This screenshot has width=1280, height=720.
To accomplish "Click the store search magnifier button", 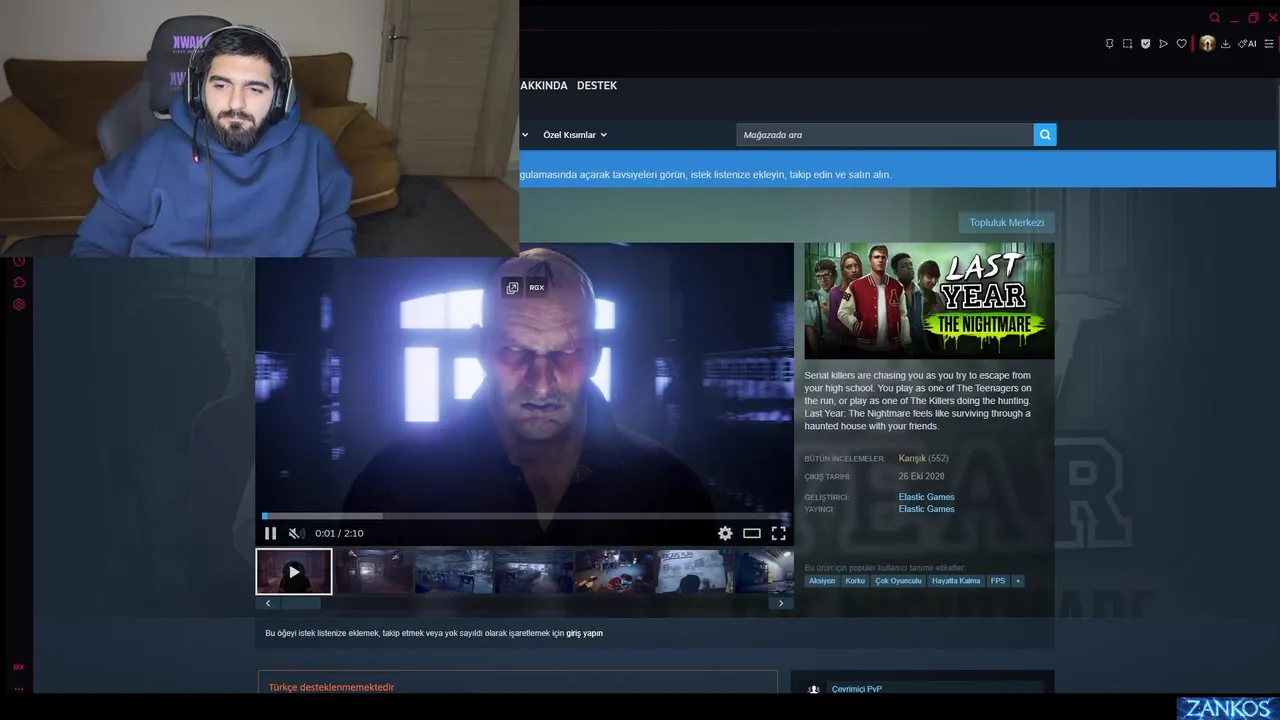I will [x=1045, y=135].
